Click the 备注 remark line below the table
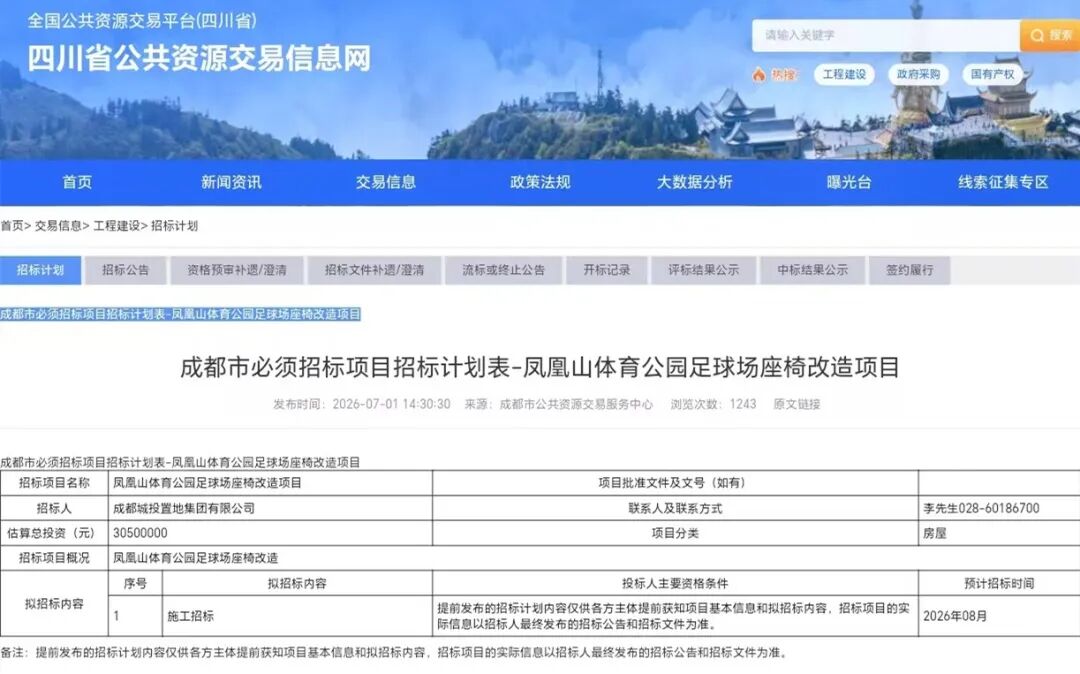1080x674 pixels. [394, 652]
